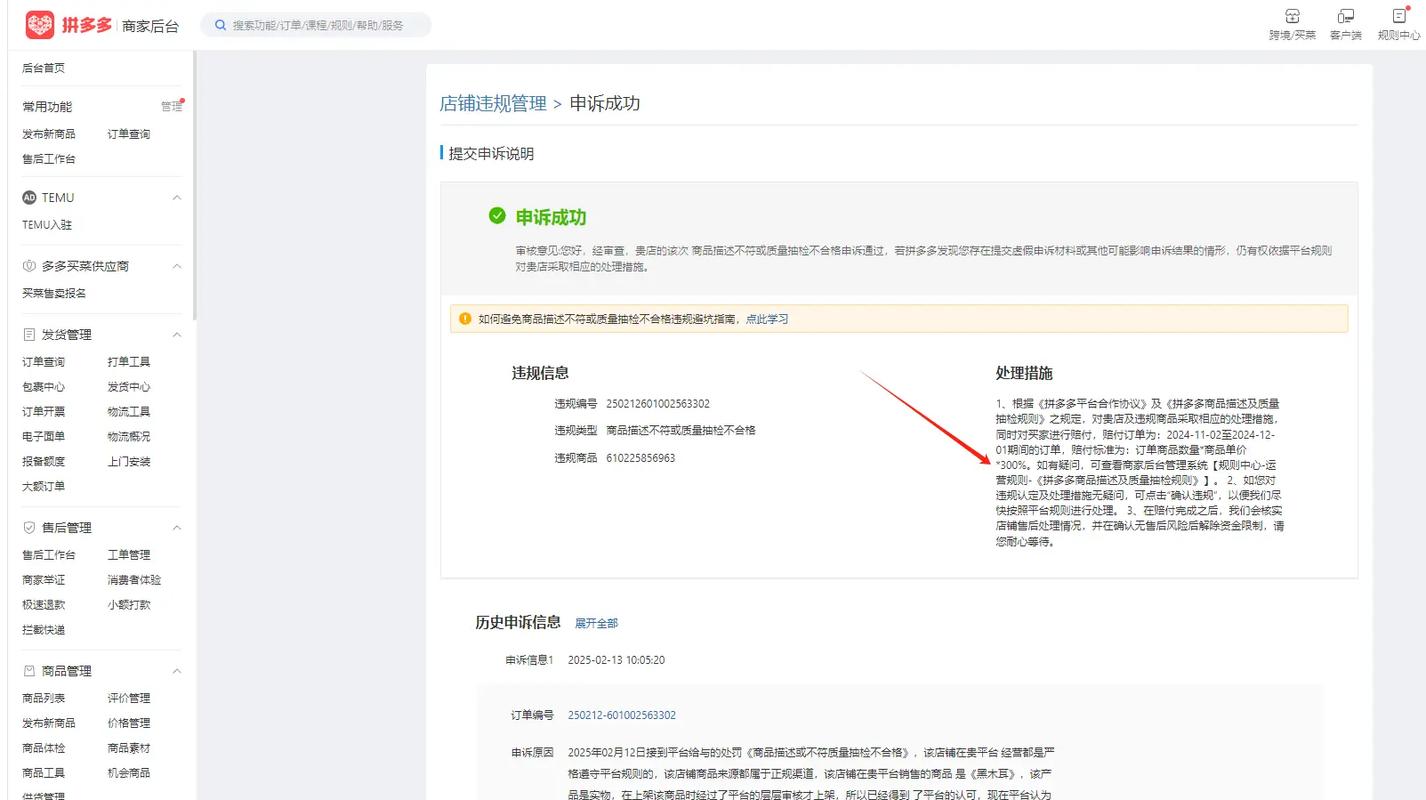Open 工单管理 in the sidebar
The height and width of the screenshot is (800, 1426).
(129, 555)
